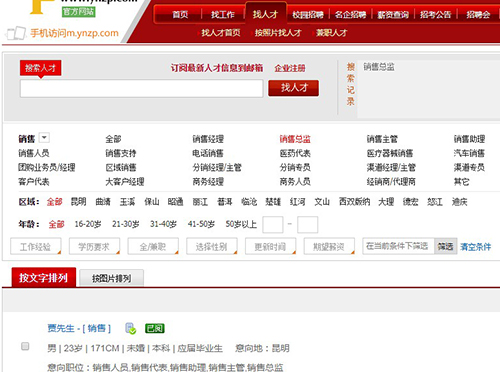Select the 电话销售 job category
The width and height of the screenshot is (500, 372).
click(x=208, y=153)
